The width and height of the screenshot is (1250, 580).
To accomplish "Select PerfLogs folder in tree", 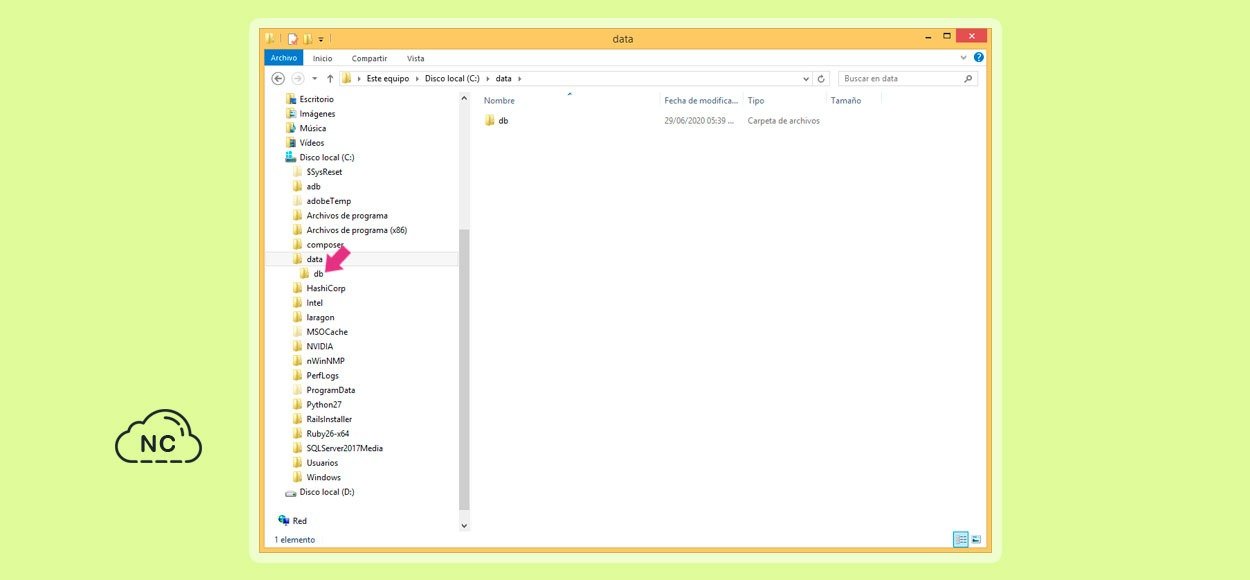I will (x=322, y=376).
